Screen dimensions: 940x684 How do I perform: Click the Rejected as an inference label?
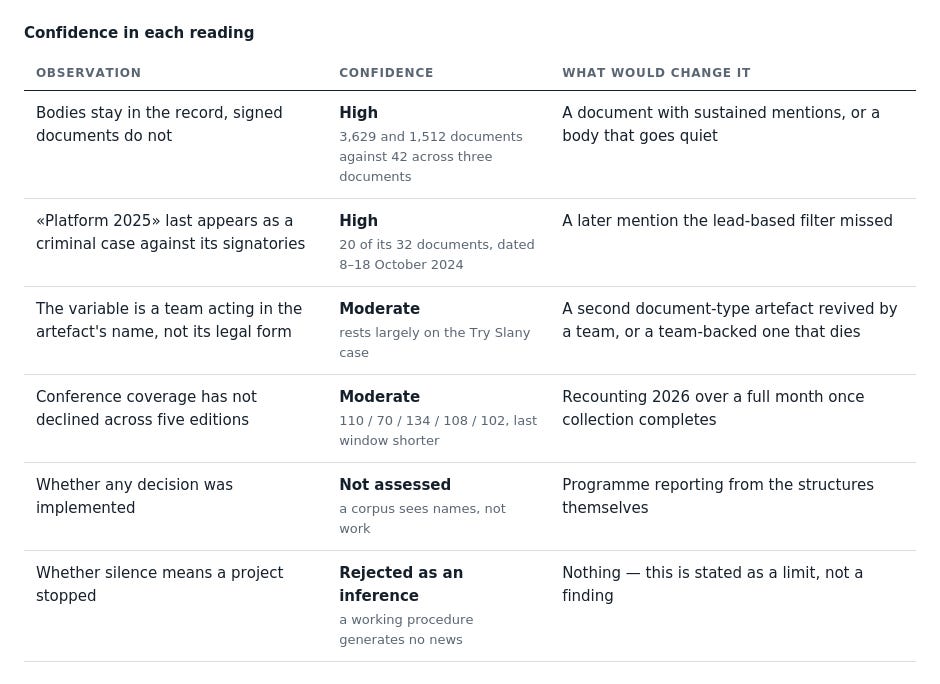coord(401,584)
